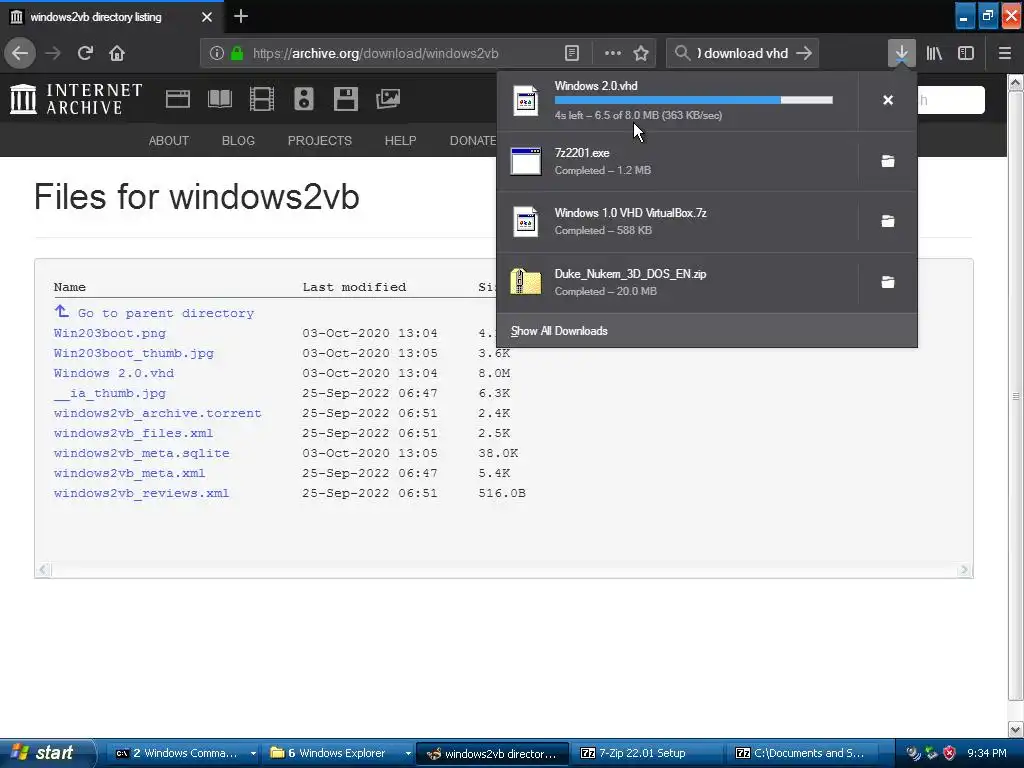Open the Firefox hamburger menu
Viewport: 1024px width, 768px height.
[x=1004, y=53]
